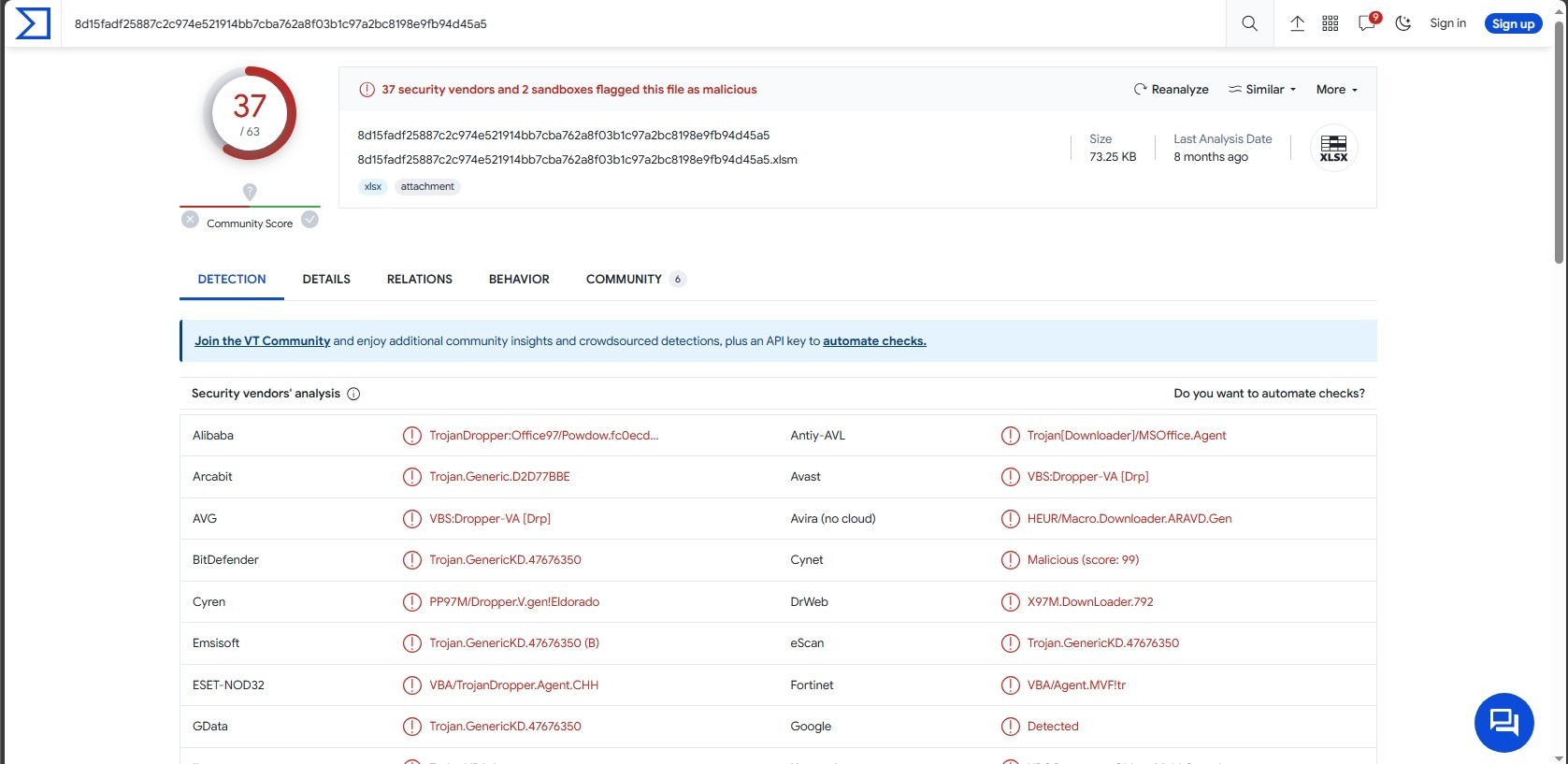Click Trojan.Generic.D2D77BBE result text
The height and width of the screenshot is (764, 1568).
click(499, 477)
